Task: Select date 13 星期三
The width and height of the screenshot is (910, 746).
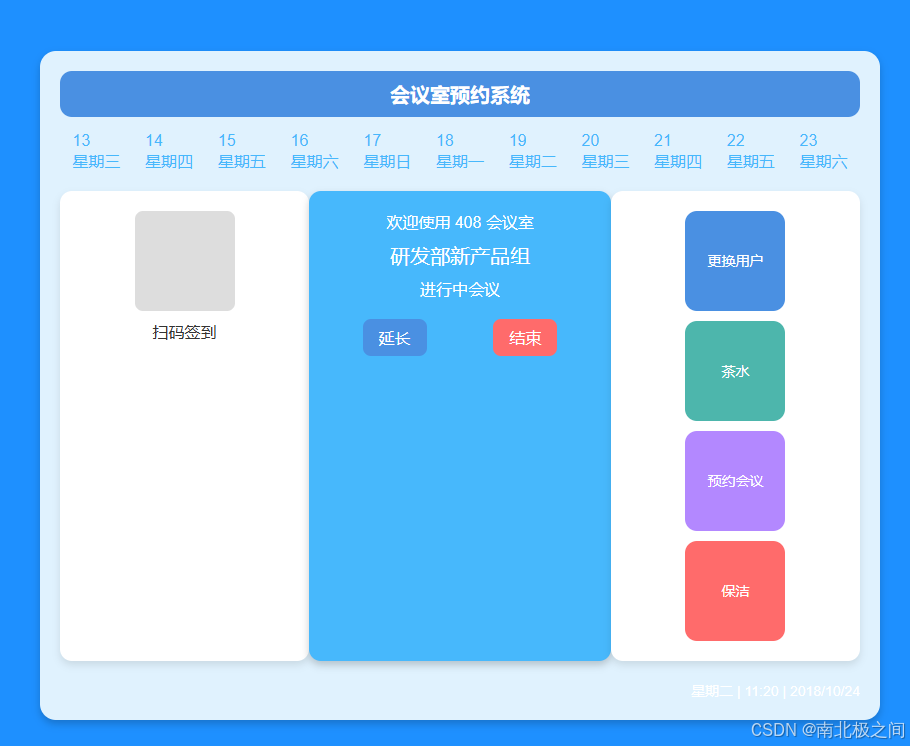Action: tap(95, 151)
